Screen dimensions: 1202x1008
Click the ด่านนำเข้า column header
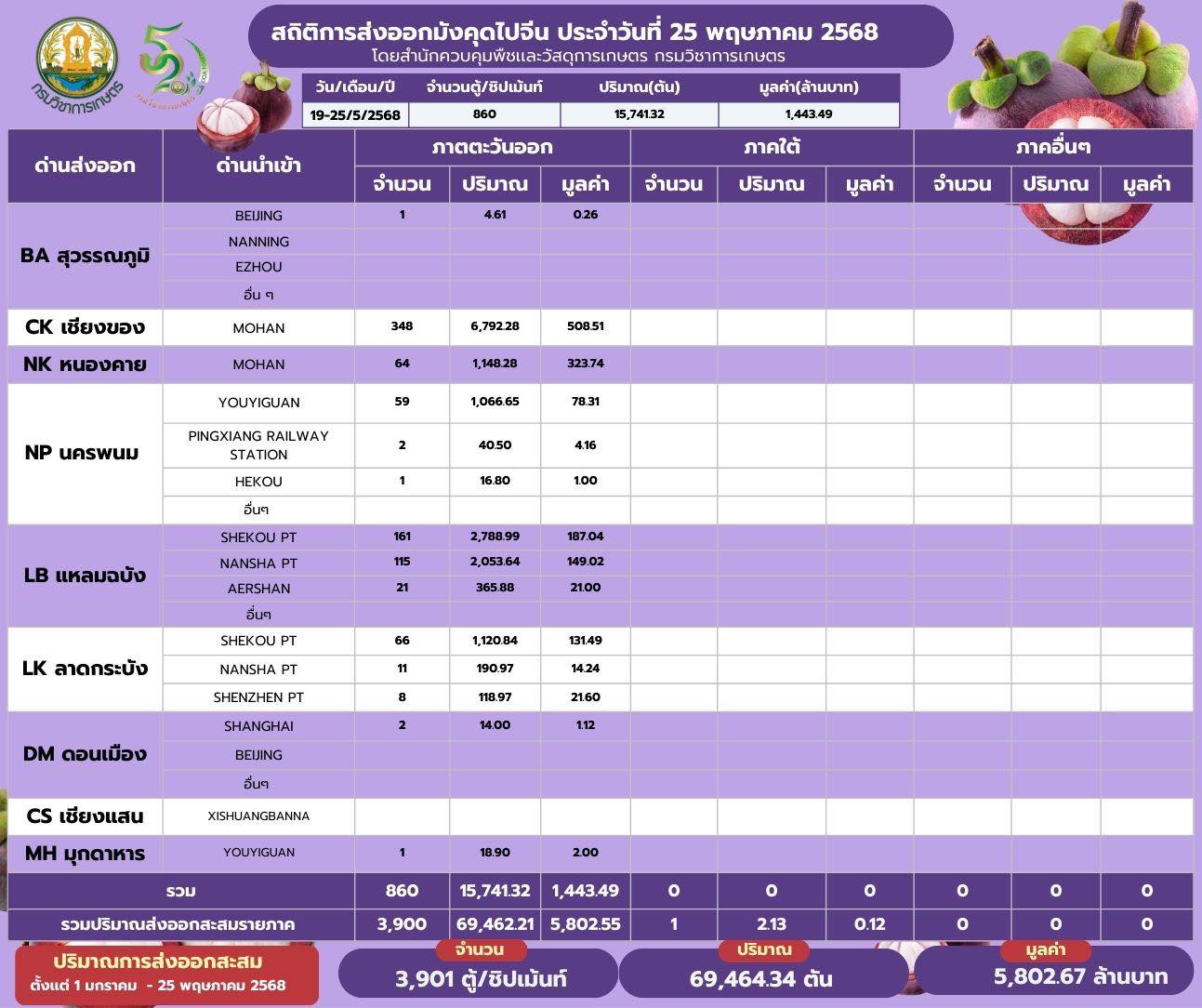coord(258,166)
